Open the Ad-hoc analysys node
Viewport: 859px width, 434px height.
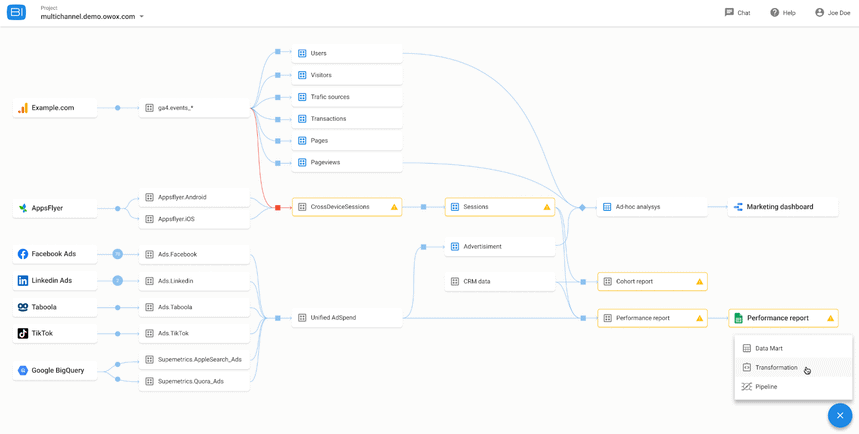click(652, 207)
